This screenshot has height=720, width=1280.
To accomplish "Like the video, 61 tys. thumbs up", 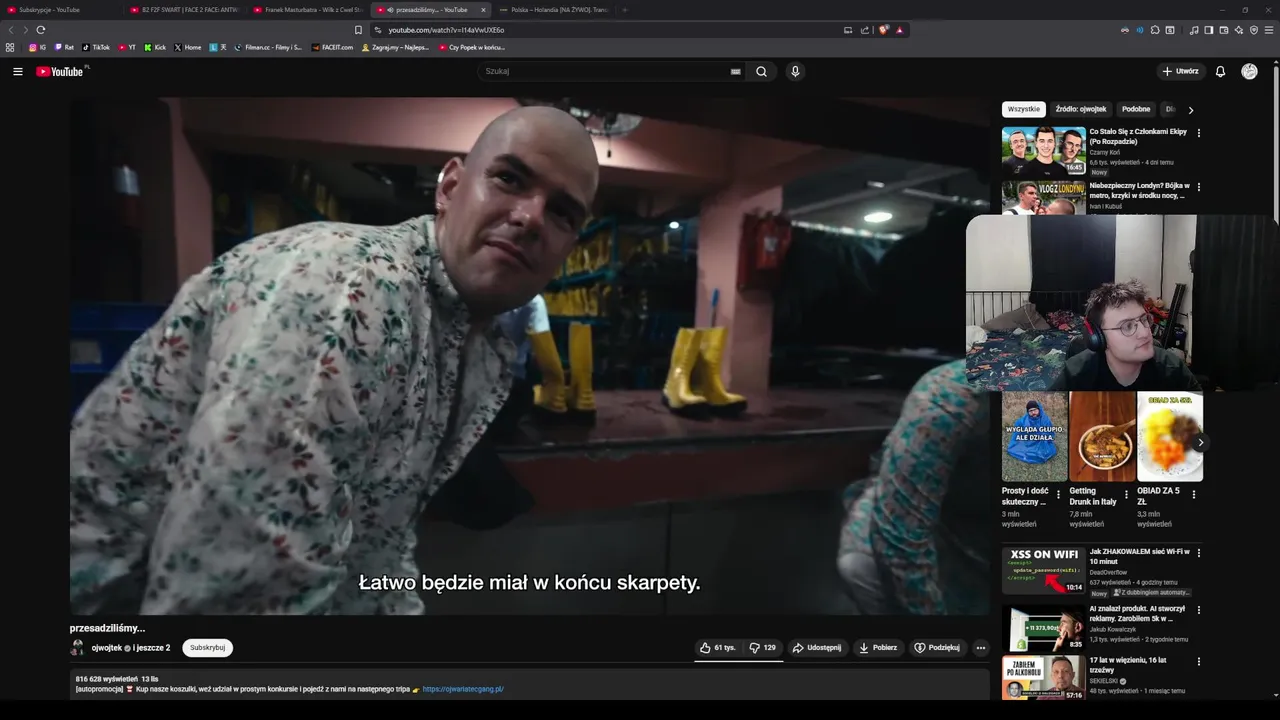I will [719, 647].
